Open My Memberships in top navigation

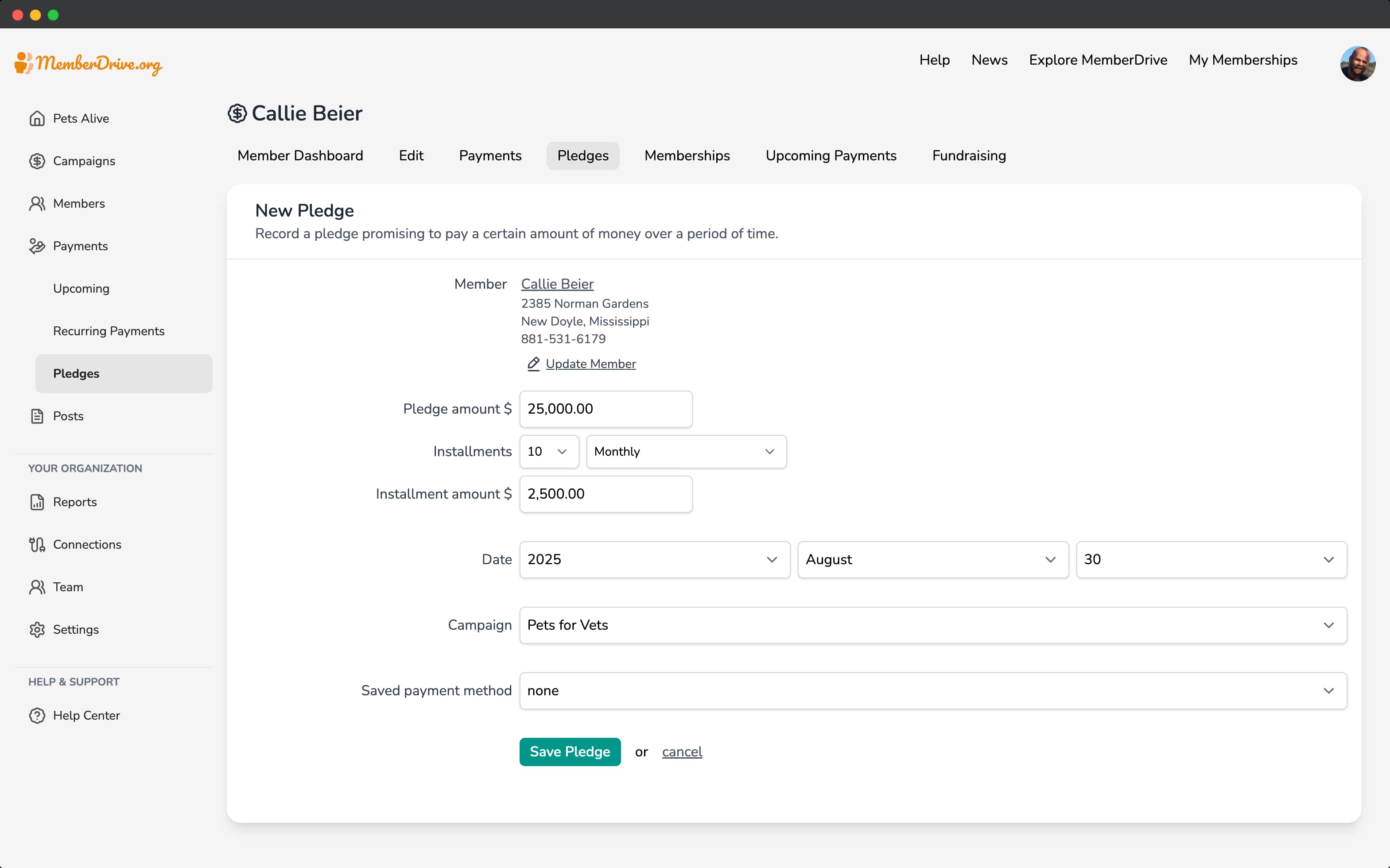click(1243, 60)
